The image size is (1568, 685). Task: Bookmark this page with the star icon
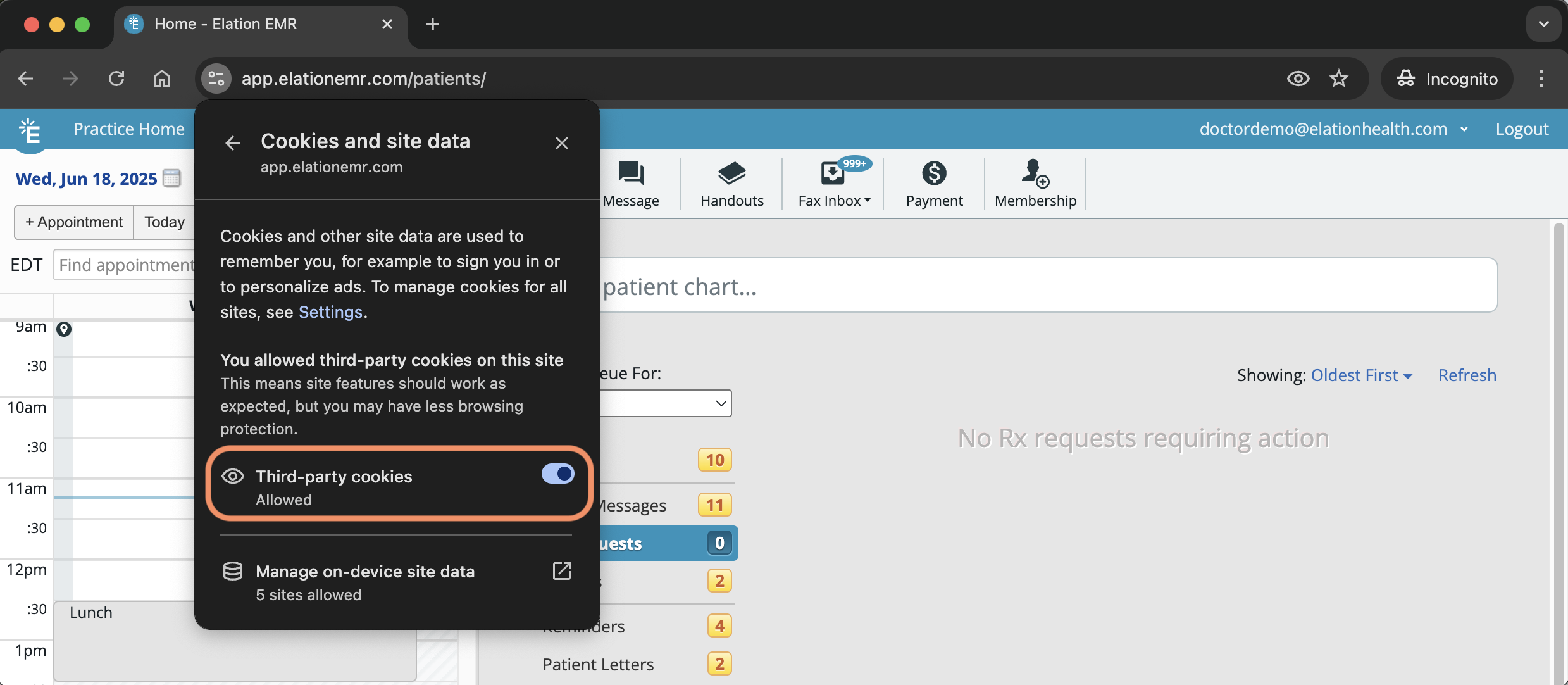1338,79
